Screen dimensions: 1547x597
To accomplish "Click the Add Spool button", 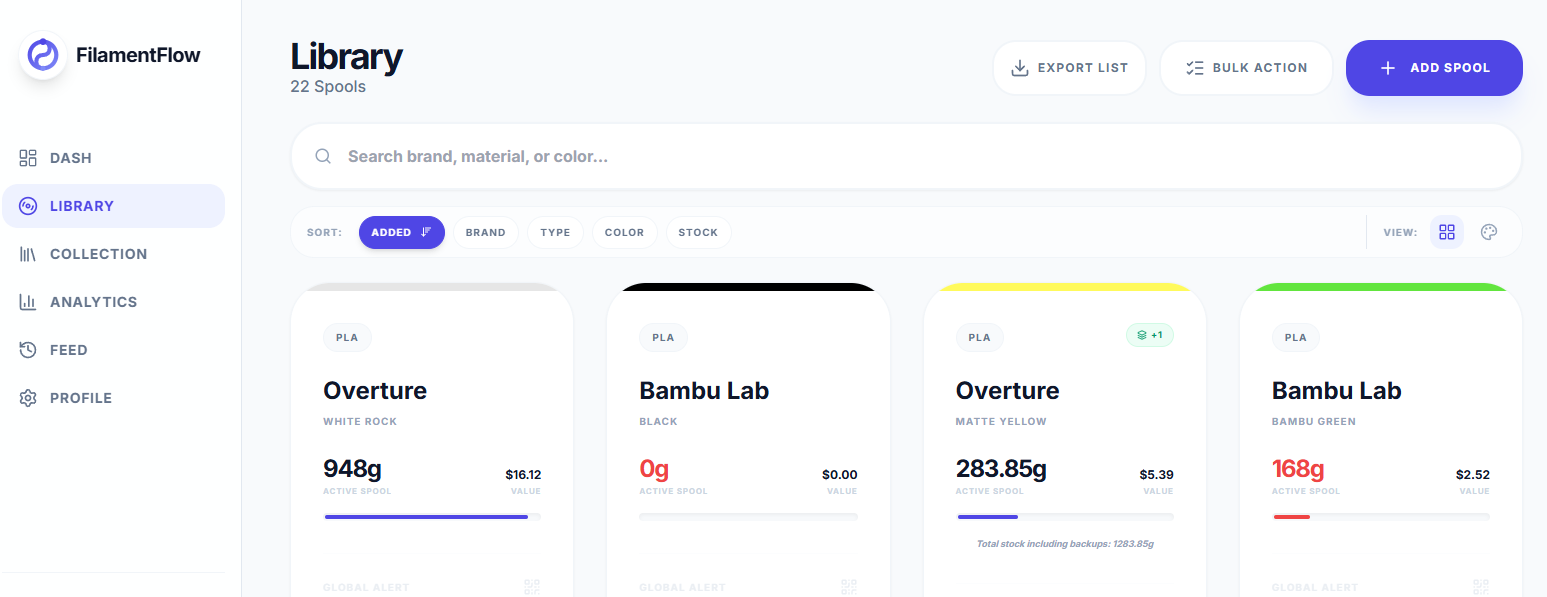I will pos(1433,68).
